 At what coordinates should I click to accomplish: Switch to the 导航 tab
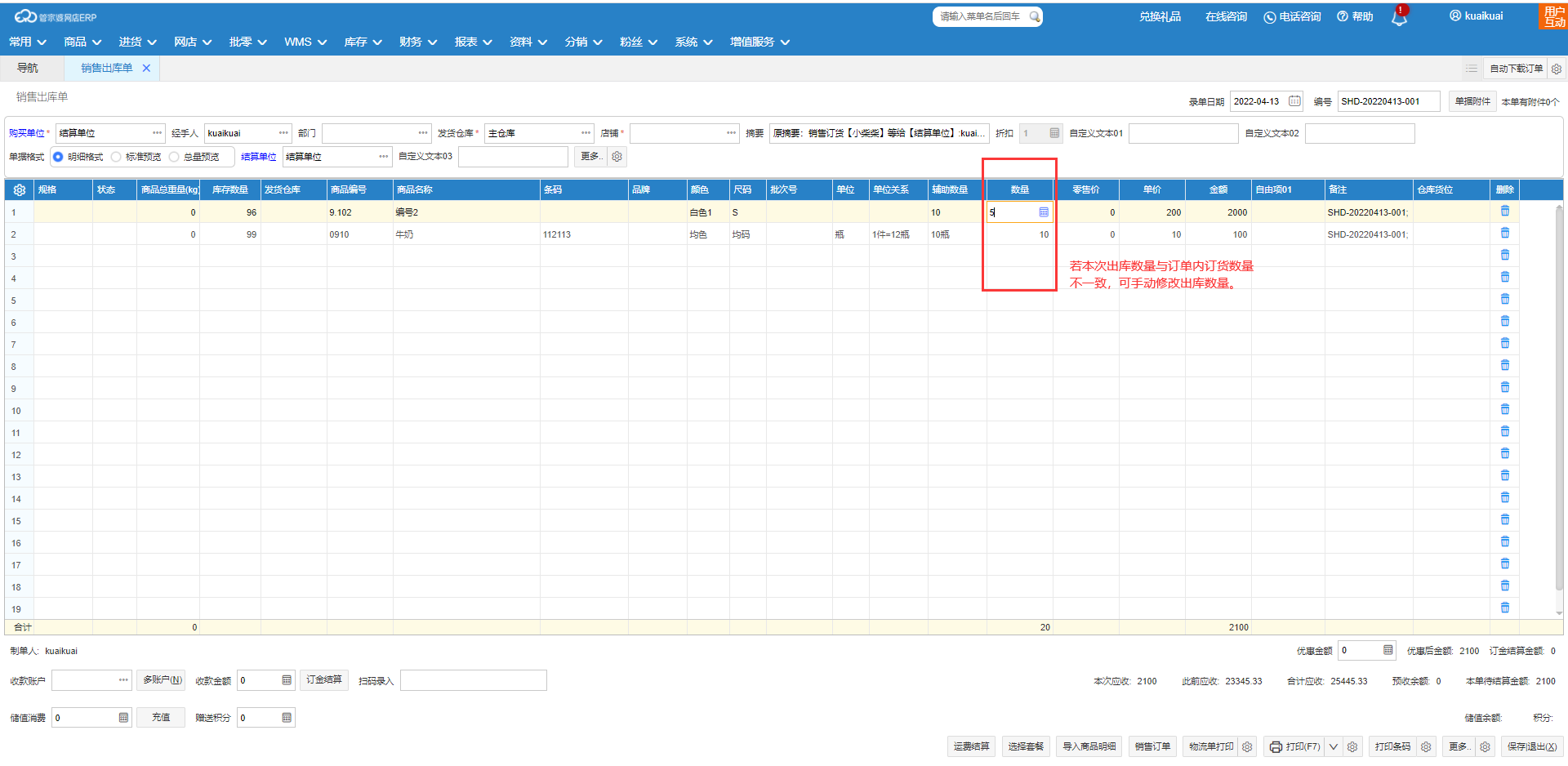click(x=28, y=68)
